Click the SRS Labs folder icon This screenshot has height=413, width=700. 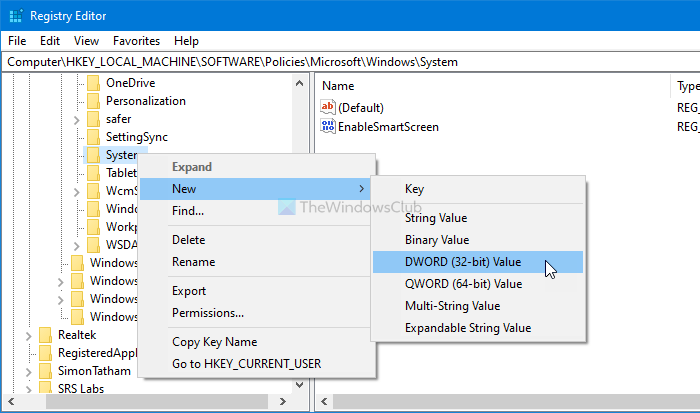46,388
